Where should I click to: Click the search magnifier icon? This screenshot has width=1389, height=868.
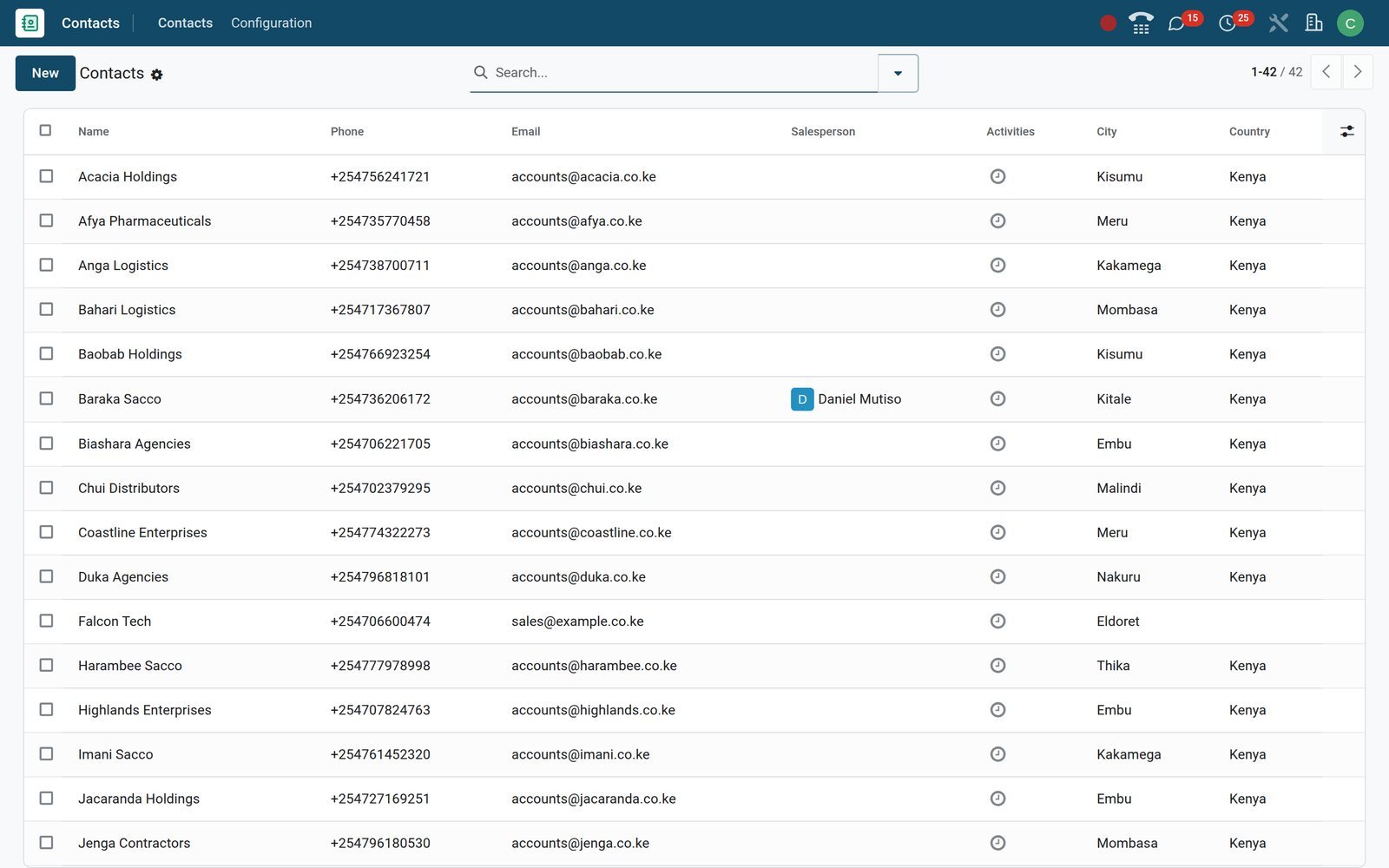(x=480, y=72)
